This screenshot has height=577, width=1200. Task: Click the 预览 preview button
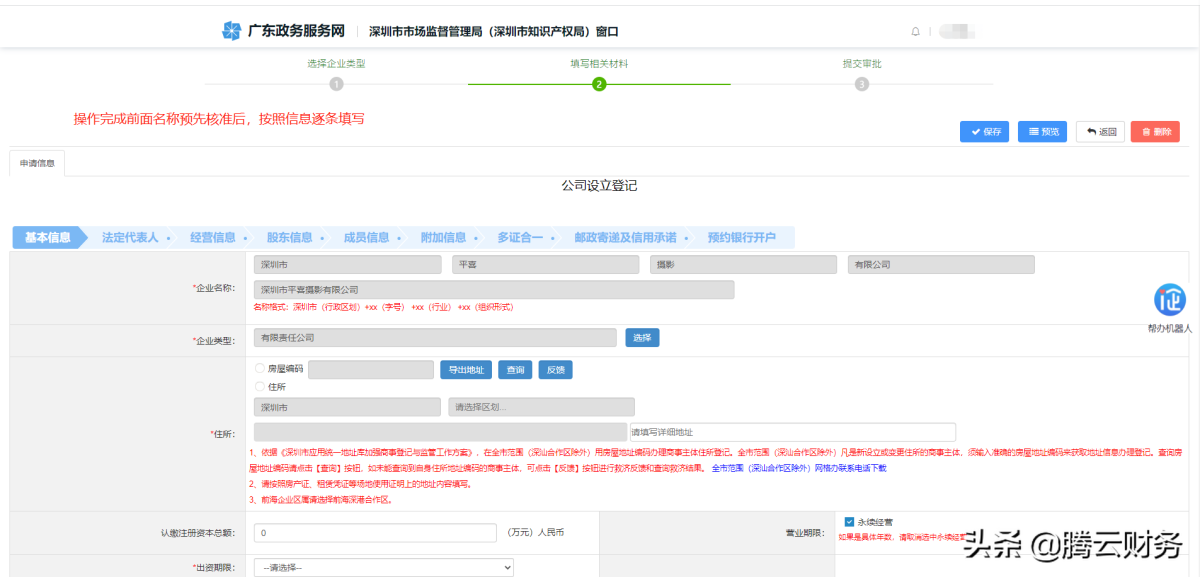(1042, 132)
